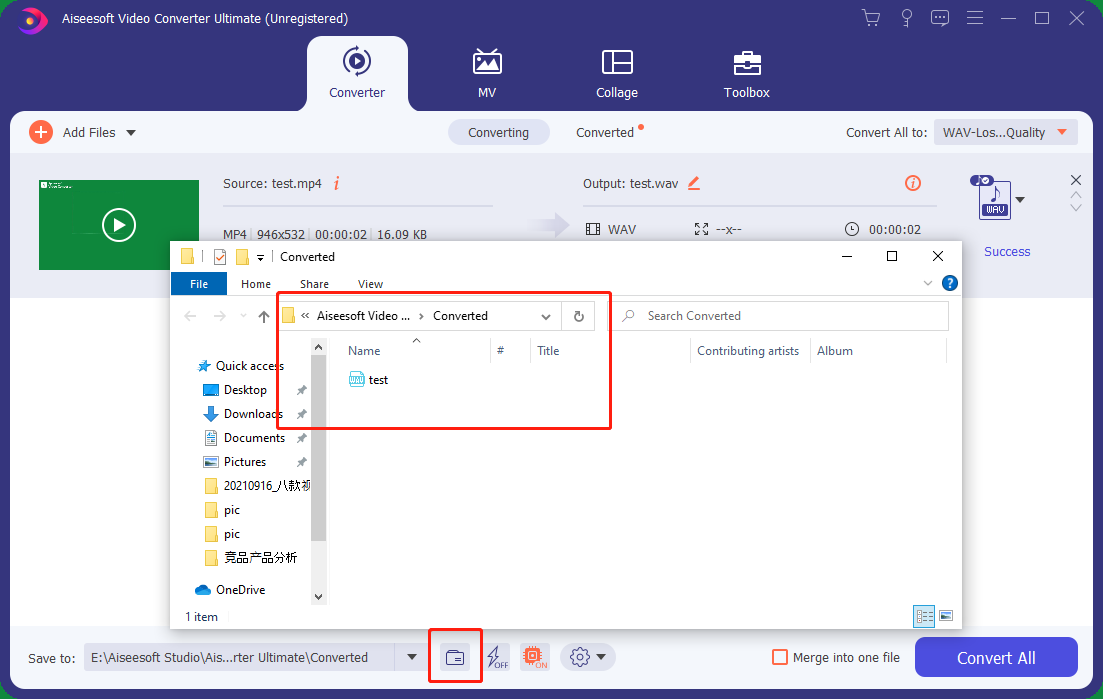This screenshot has width=1103, height=699.
Task: Expand the Explorer ribbon chevron
Action: click(x=928, y=283)
